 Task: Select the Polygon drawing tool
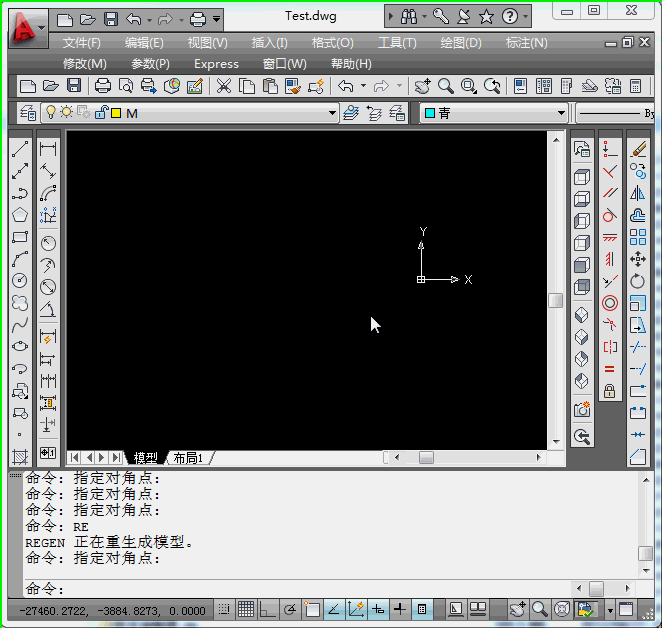click(x=19, y=215)
